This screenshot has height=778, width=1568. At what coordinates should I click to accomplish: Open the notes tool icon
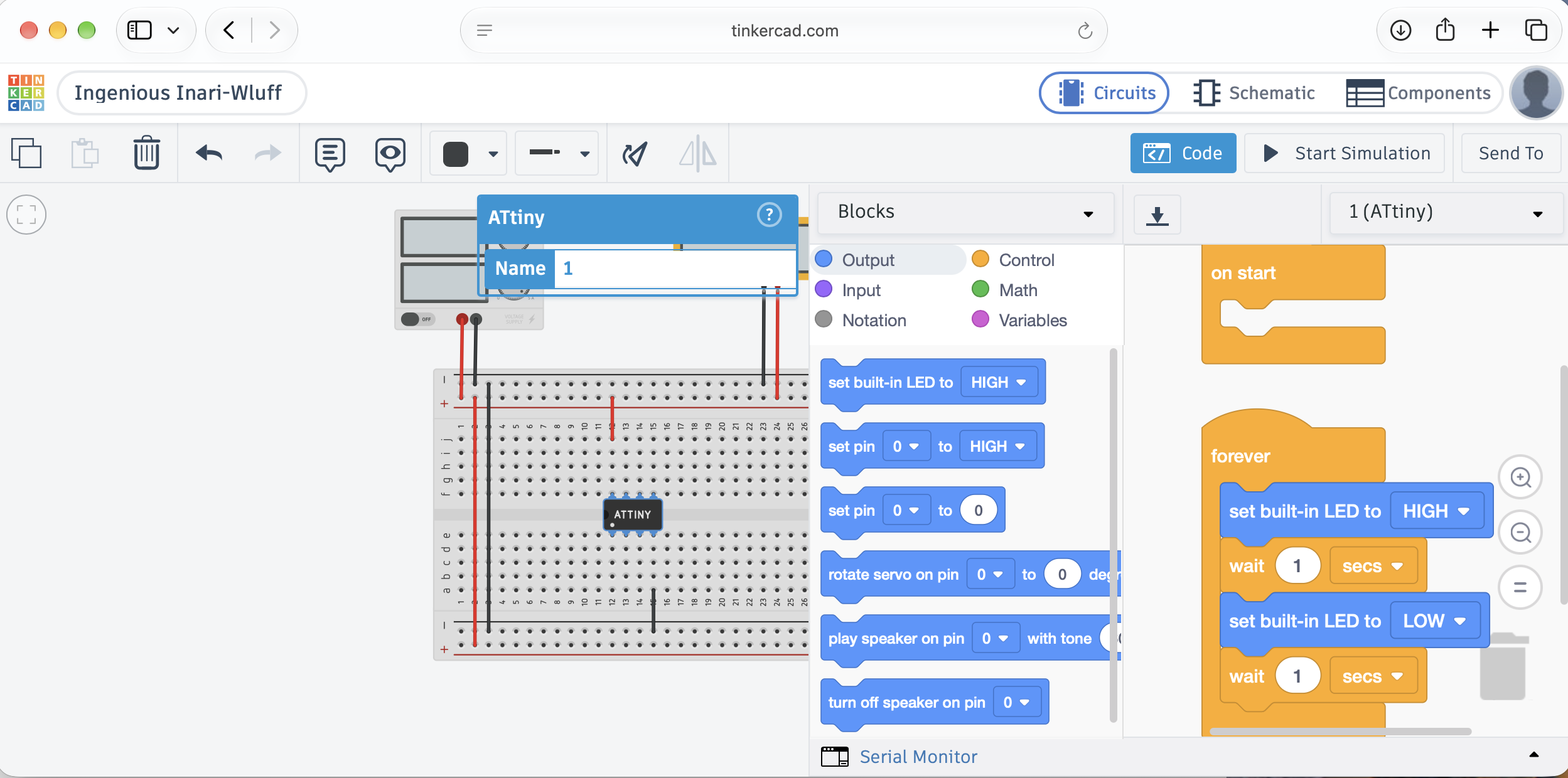pos(330,154)
